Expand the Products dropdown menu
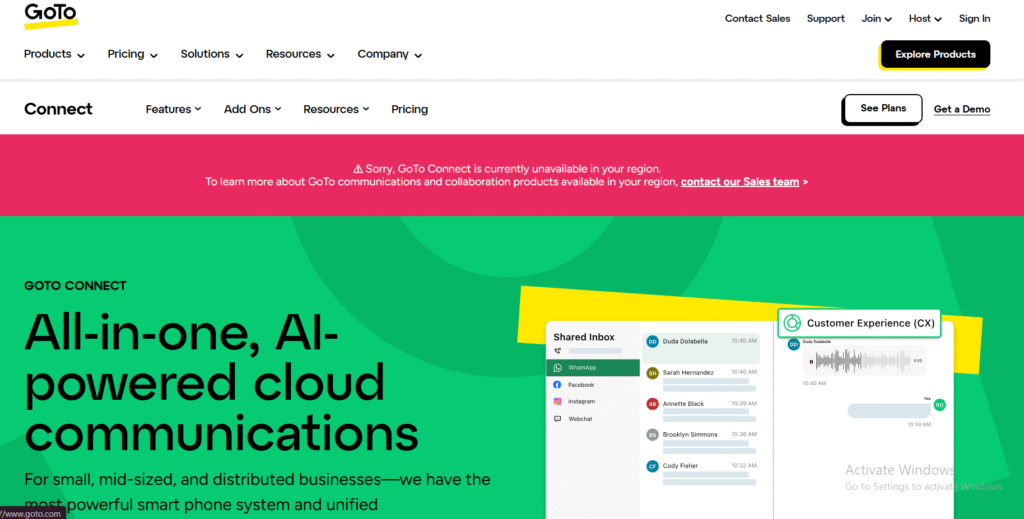The height and width of the screenshot is (519, 1024). point(54,54)
